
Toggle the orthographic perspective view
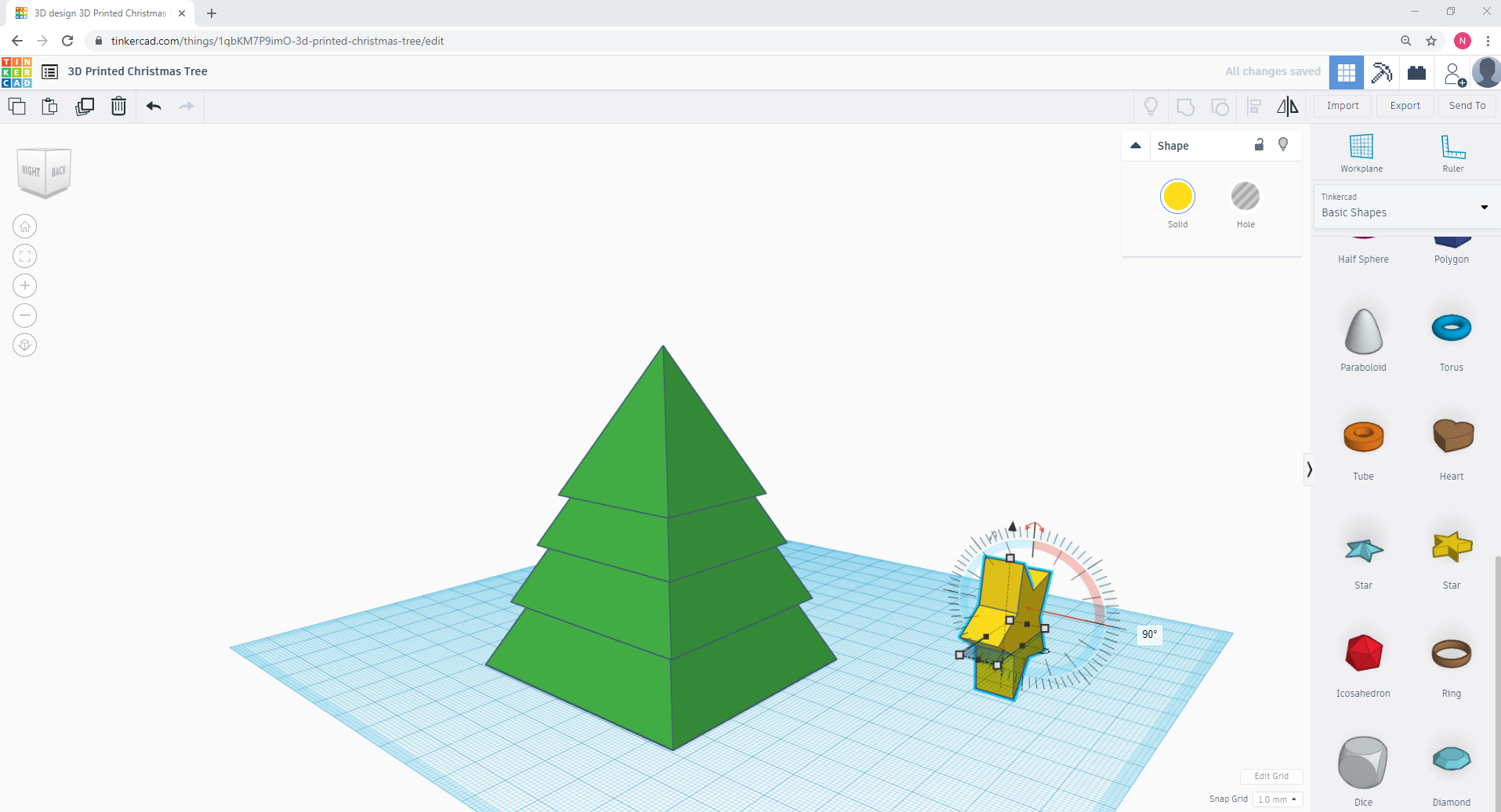click(25, 345)
